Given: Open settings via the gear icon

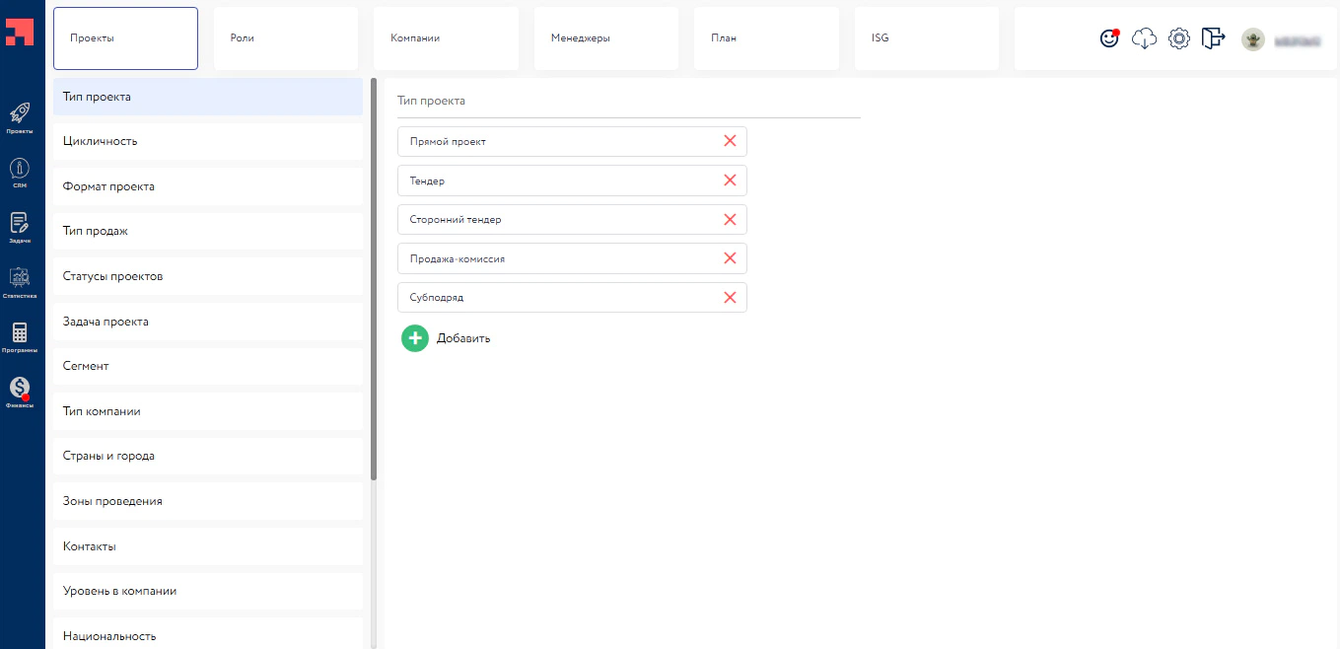Looking at the screenshot, I should pyautogui.click(x=1179, y=38).
